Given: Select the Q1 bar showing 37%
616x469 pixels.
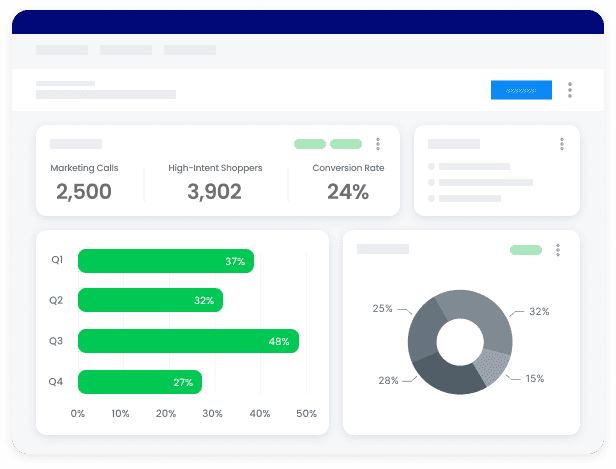Looking at the screenshot, I should pos(166,261).
